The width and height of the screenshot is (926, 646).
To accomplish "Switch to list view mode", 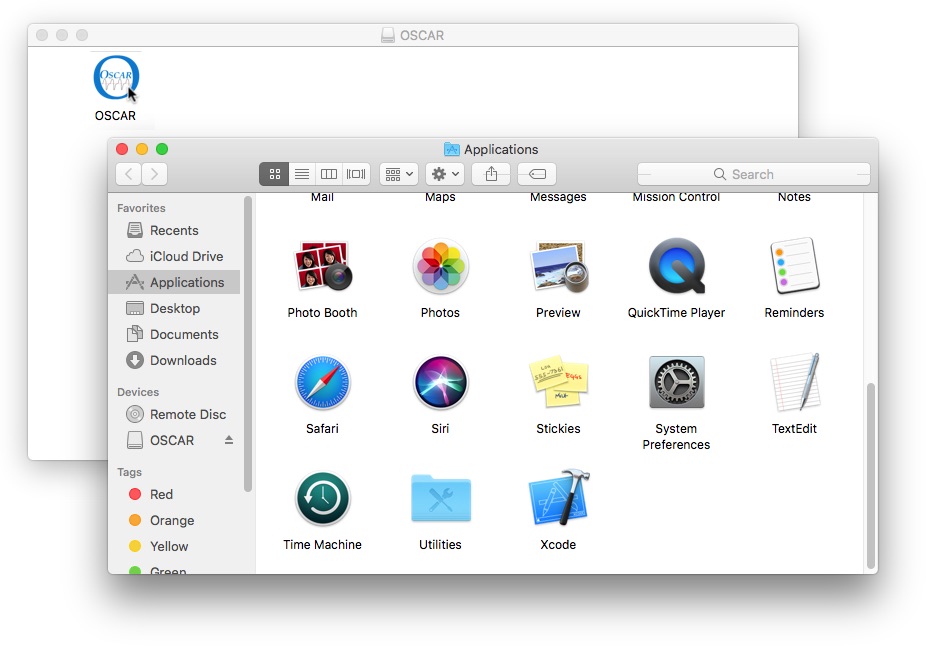I will pos(302,174).
